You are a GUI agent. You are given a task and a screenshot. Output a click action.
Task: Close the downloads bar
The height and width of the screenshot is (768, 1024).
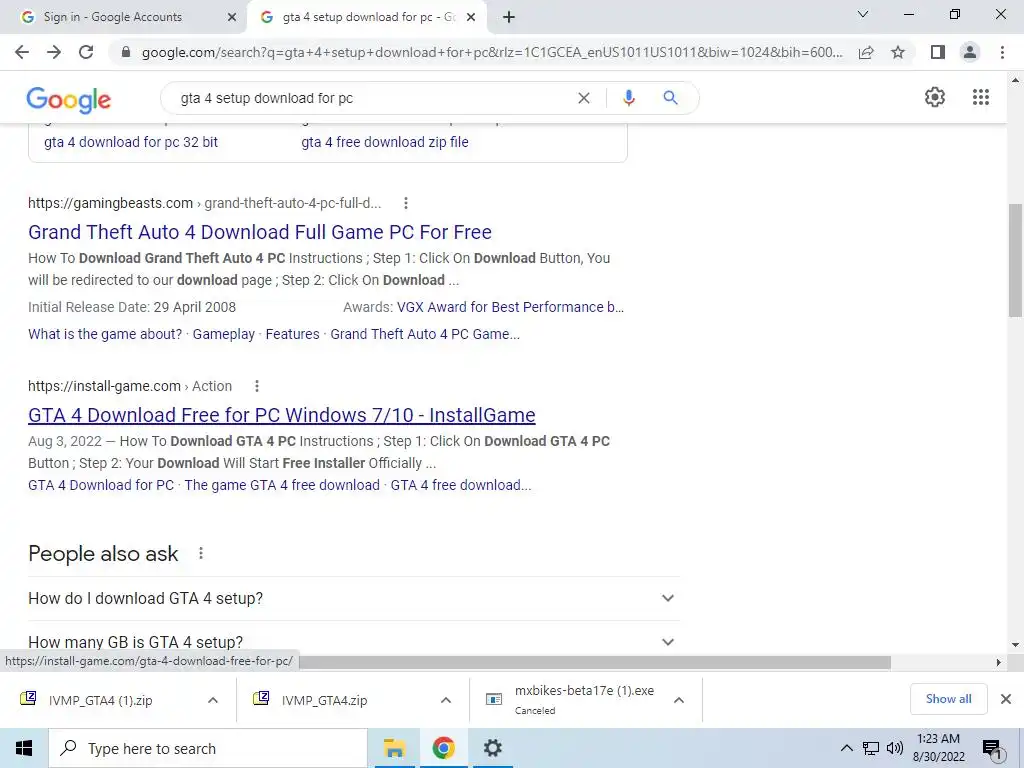click(x=1006, y=699)
